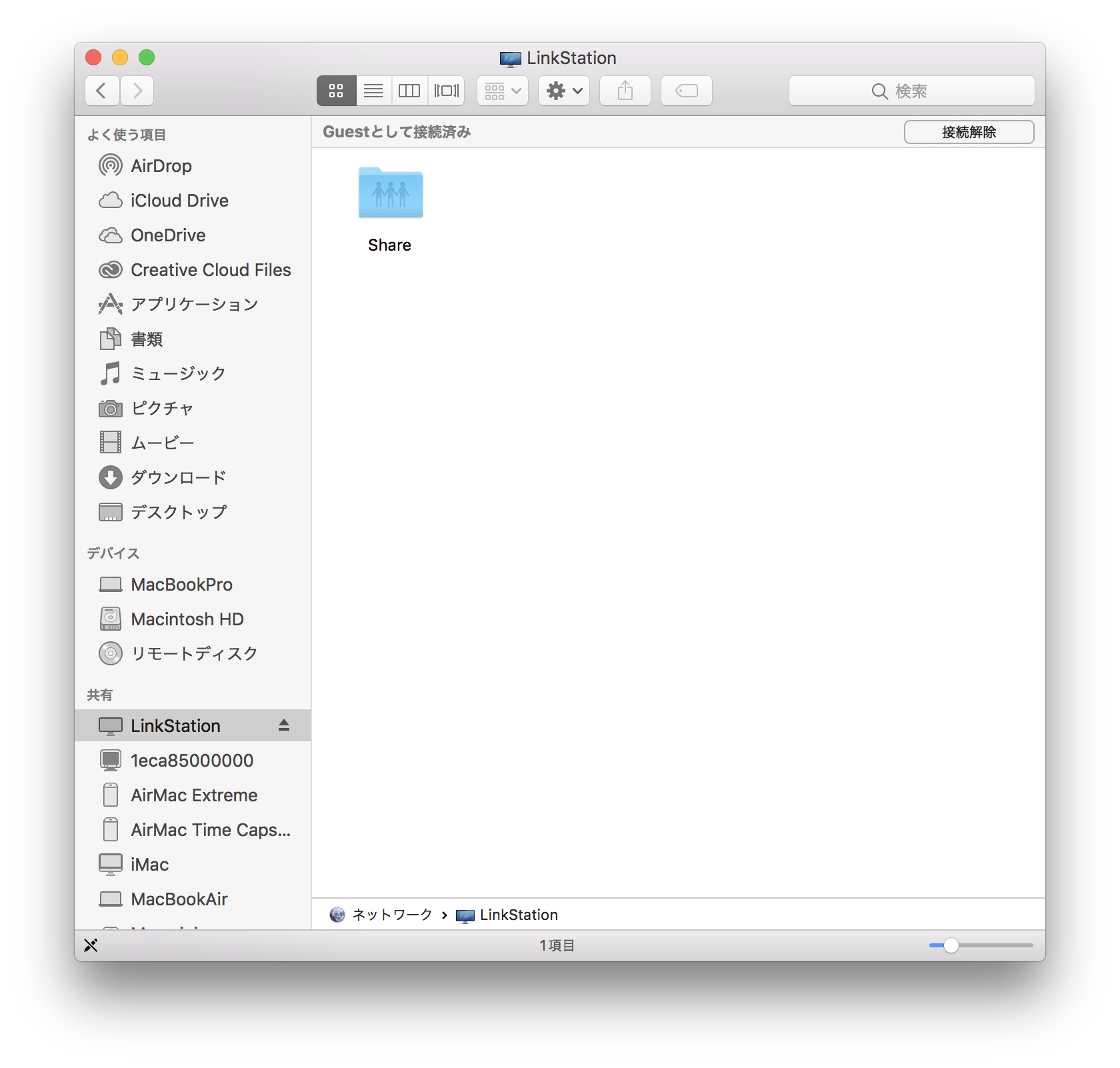
Task: Open ダウンロード in the sidebar
Action: [x=193, y=477]
